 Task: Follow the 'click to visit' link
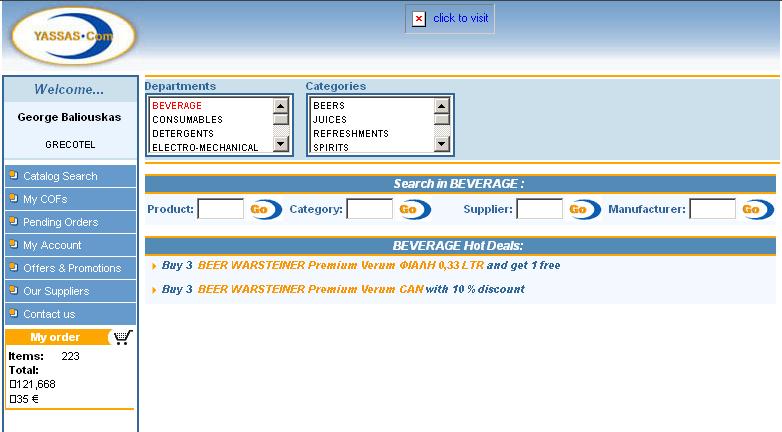[x=461, y=18]
